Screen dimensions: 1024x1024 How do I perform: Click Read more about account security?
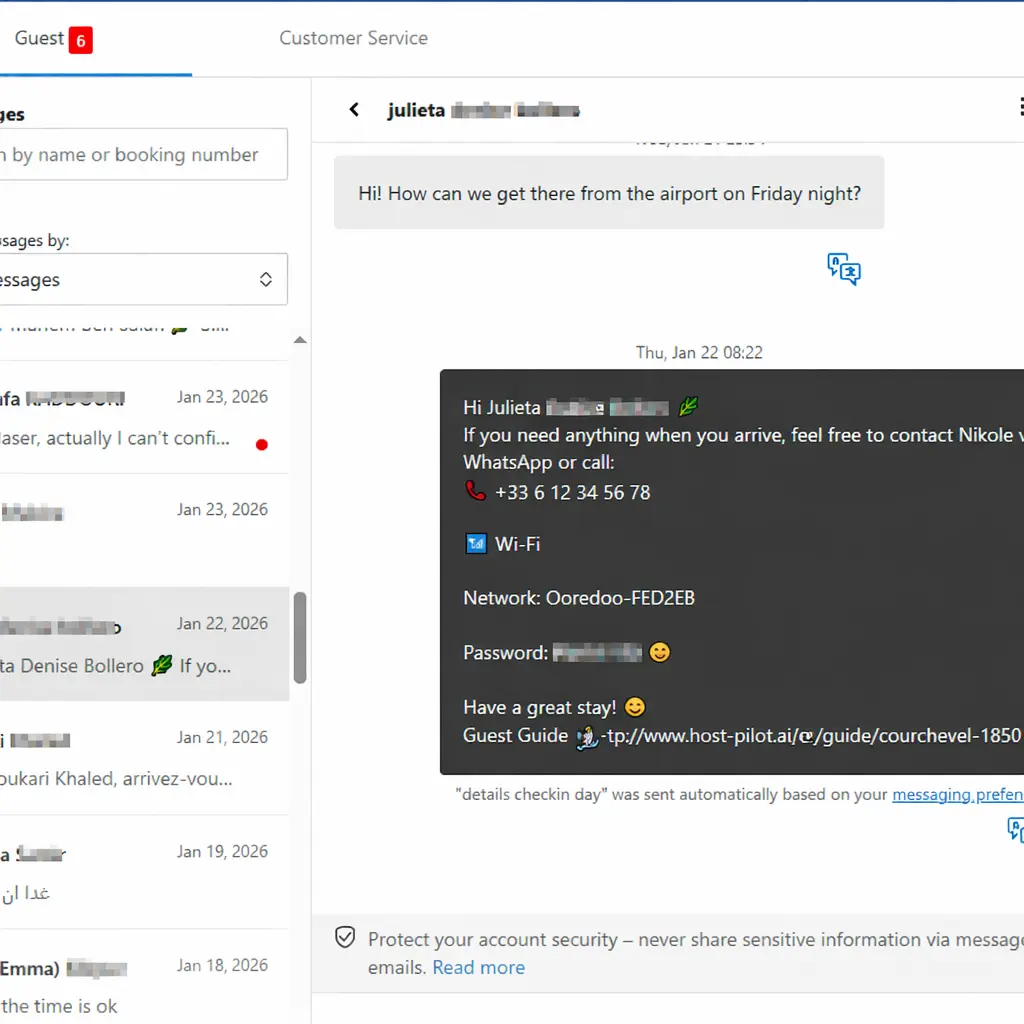click(x=478, y=967)
